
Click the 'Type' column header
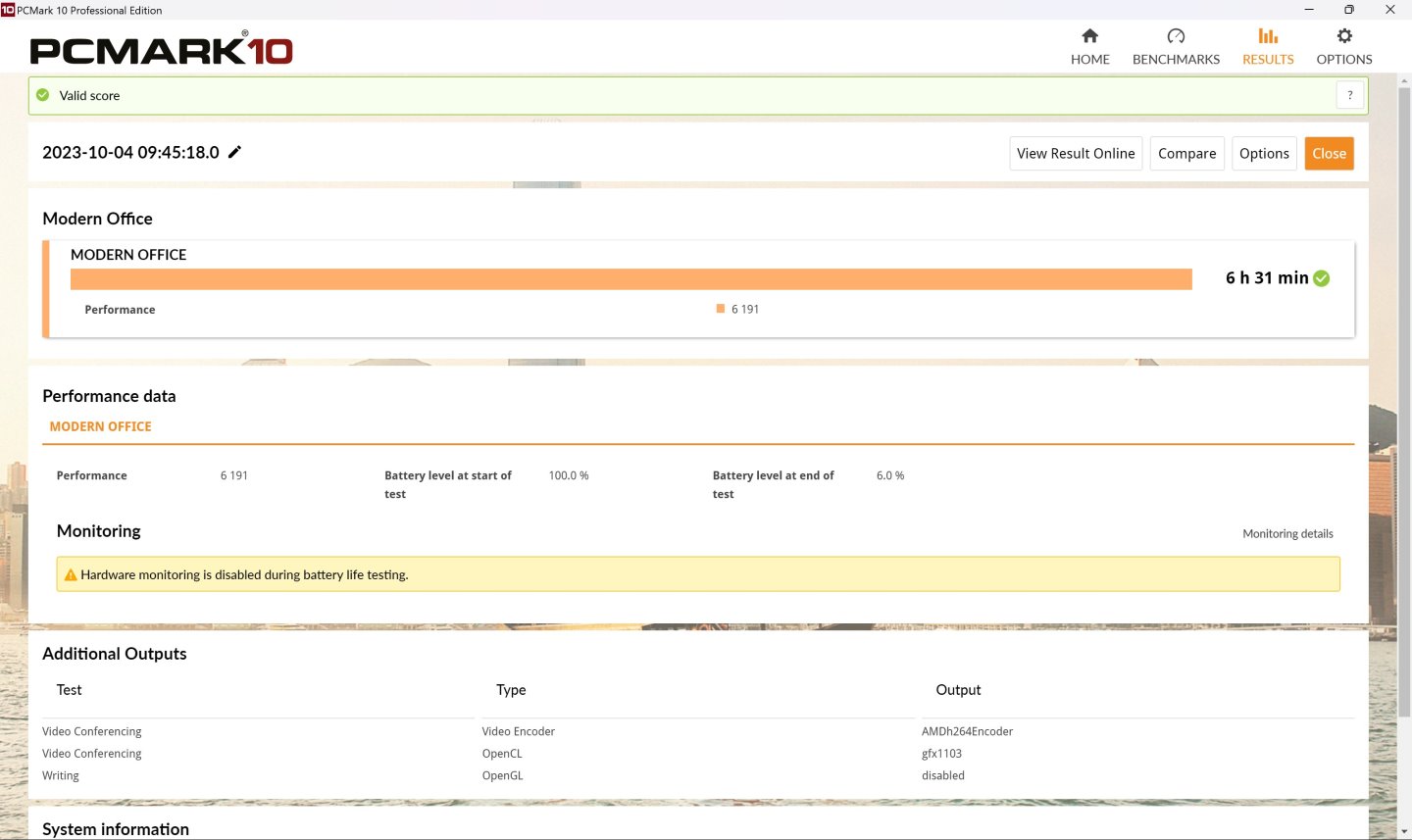coord(511,690)
